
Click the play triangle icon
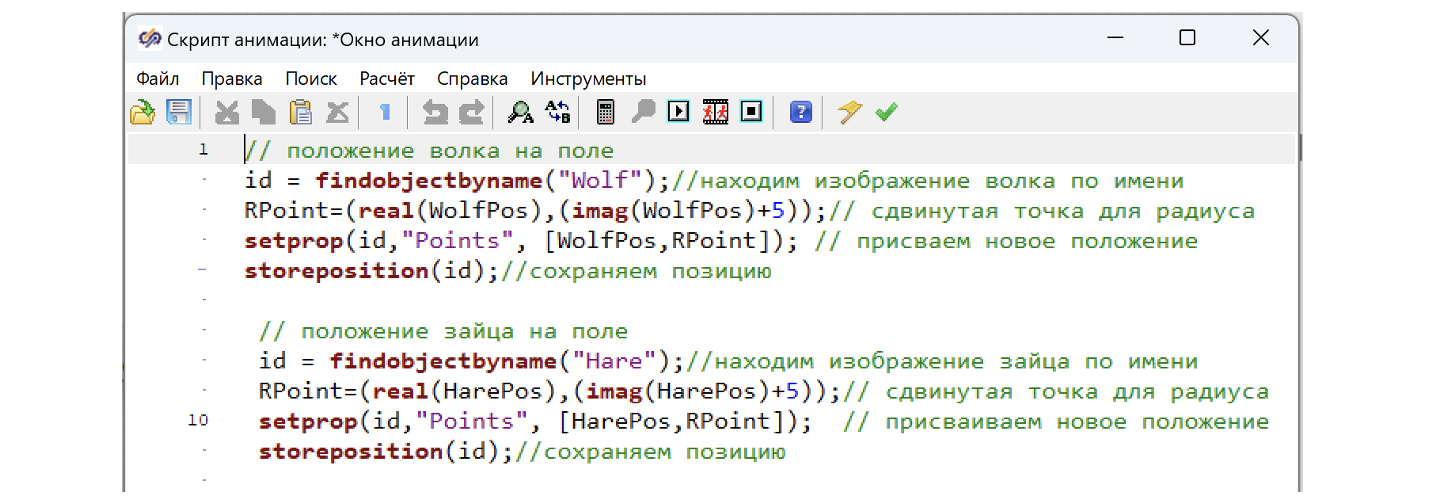tap(679, 112)
